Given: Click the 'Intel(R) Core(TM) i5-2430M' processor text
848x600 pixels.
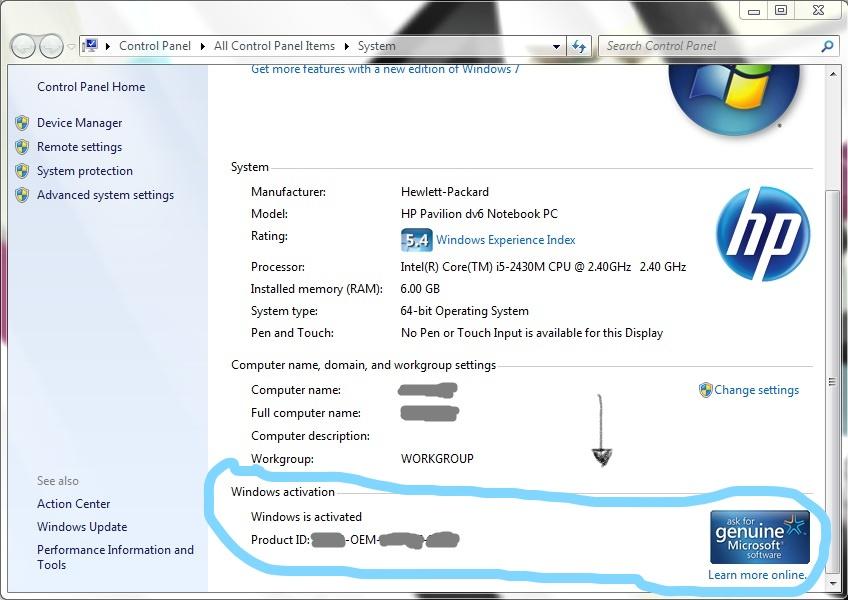Looking at the screenshot, I should point(543,267).
